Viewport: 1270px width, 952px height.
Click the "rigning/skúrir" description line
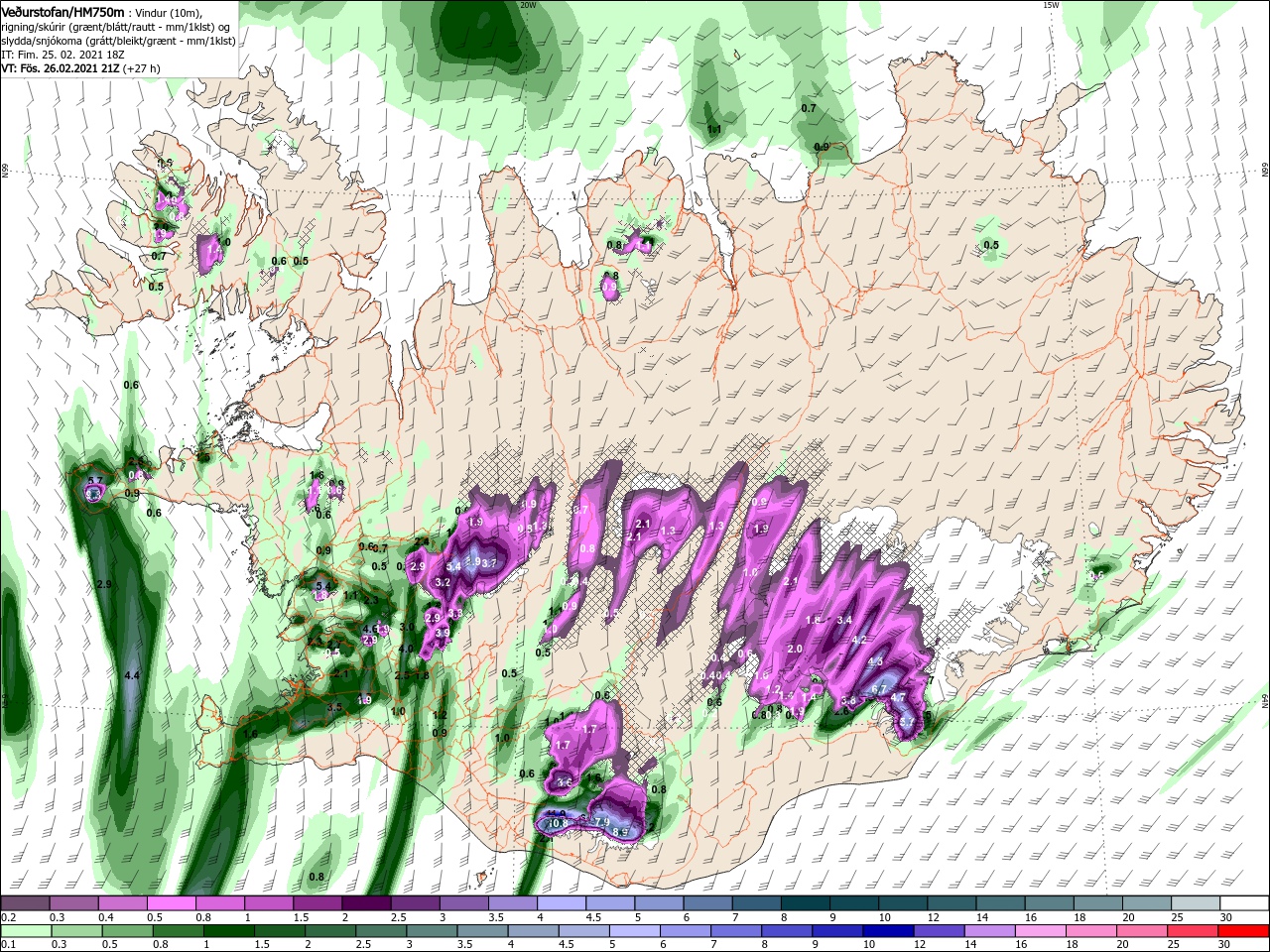tap(116, 27)
